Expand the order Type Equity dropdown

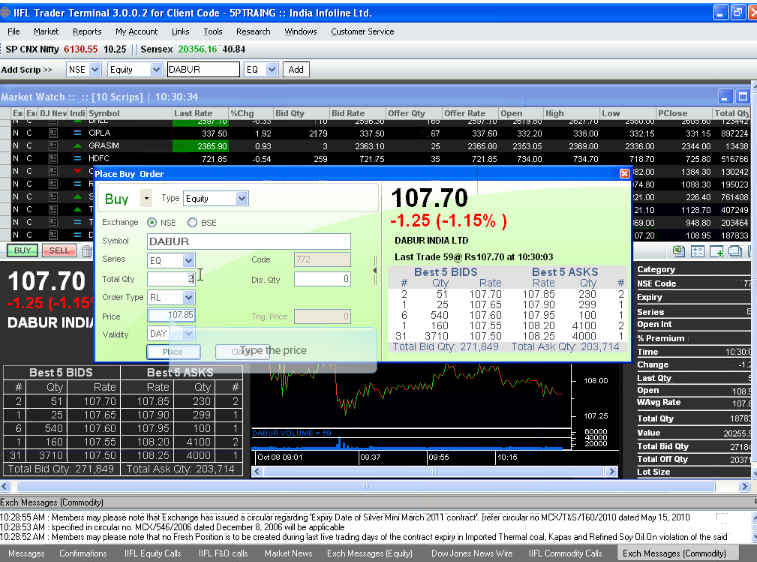[241, 199]
